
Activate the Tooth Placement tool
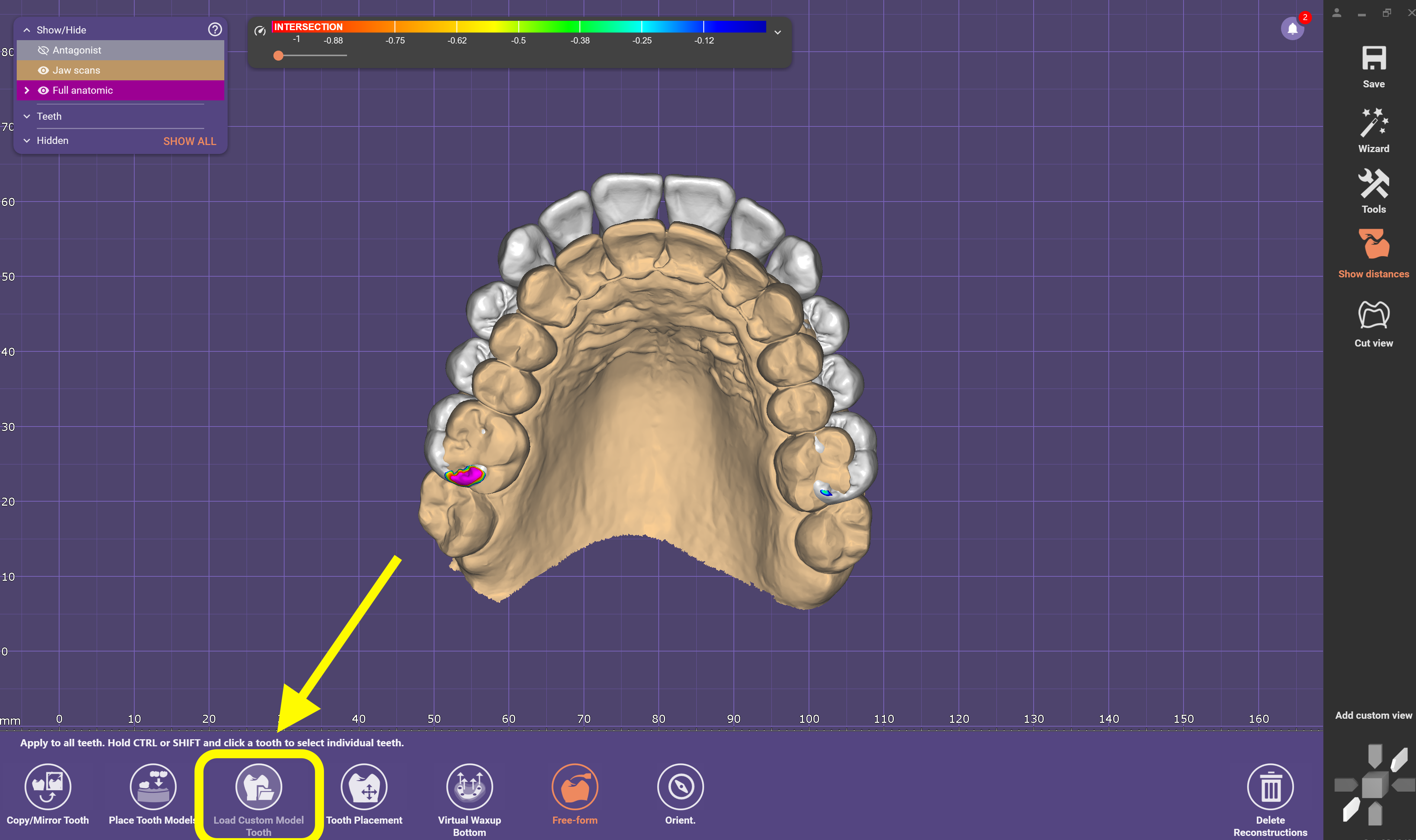[364, 786]
